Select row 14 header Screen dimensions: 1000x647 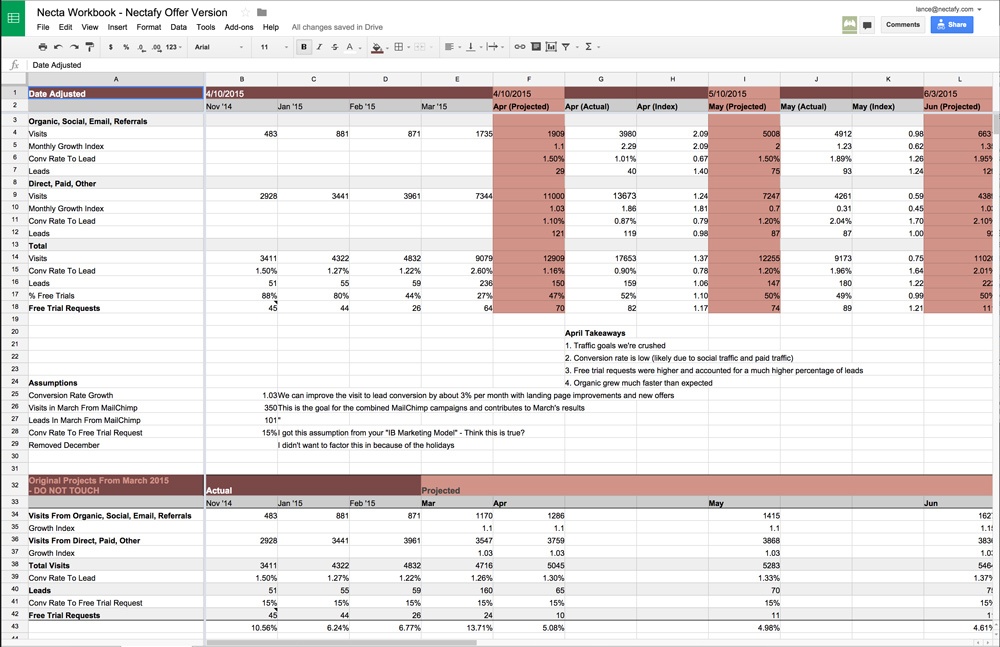(x=13, y=258)
